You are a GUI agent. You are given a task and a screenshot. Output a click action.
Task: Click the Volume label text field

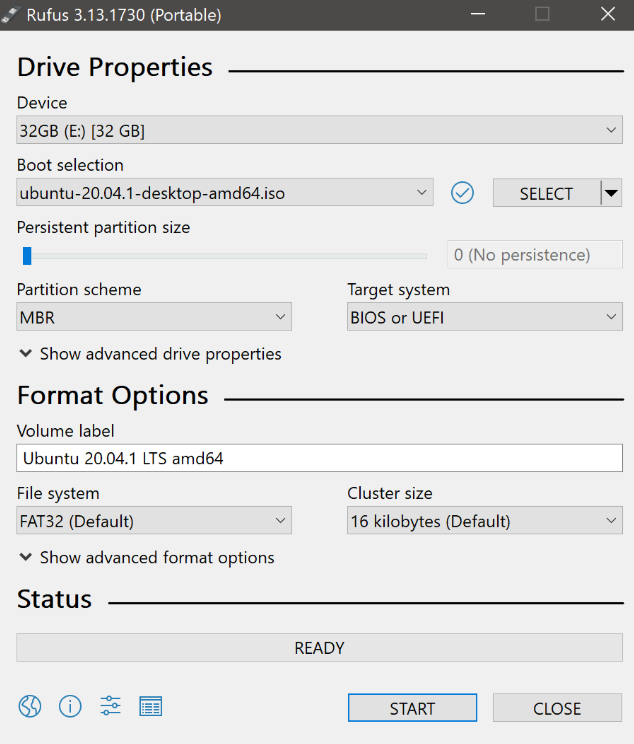coord(319,458)
